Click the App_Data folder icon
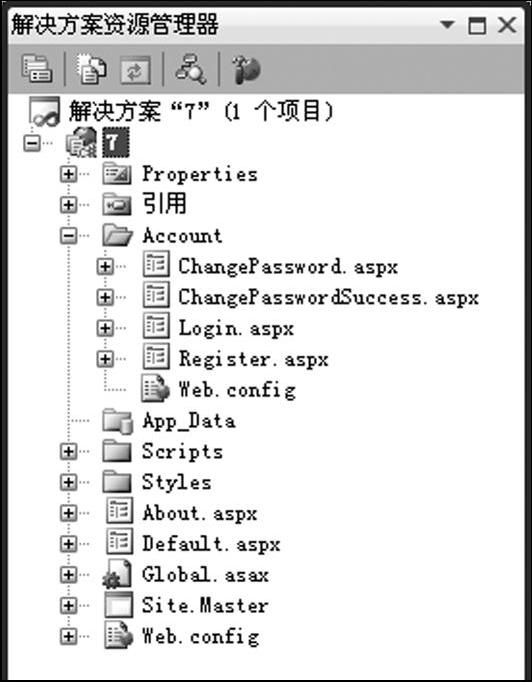Image resolution: width=532 pixels, height=682 pixels. point(117,421)
